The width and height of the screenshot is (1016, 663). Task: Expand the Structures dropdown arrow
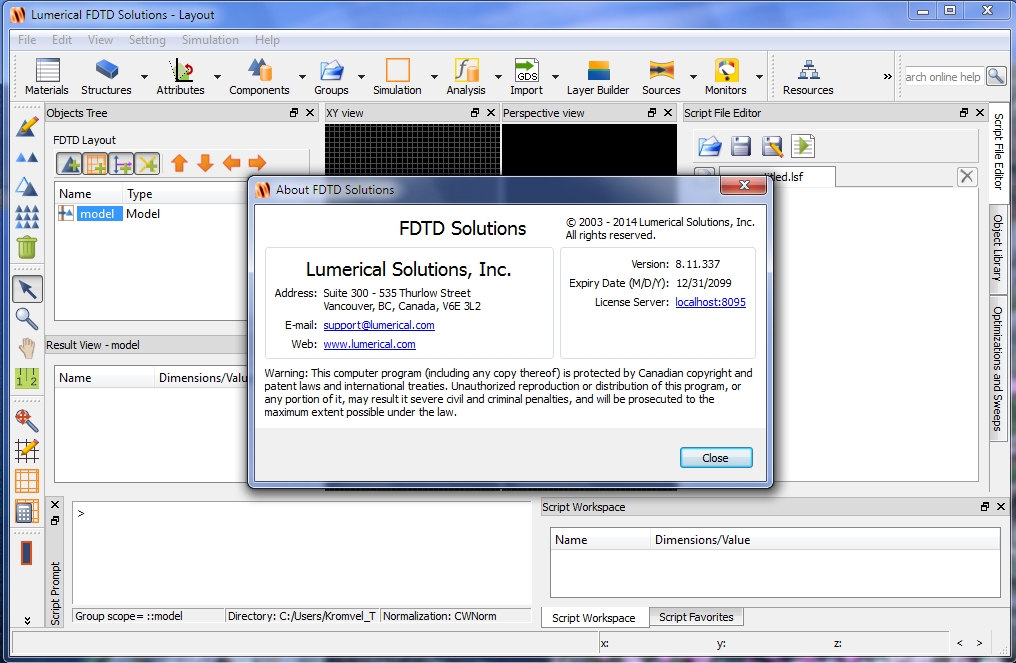[144, 77]
